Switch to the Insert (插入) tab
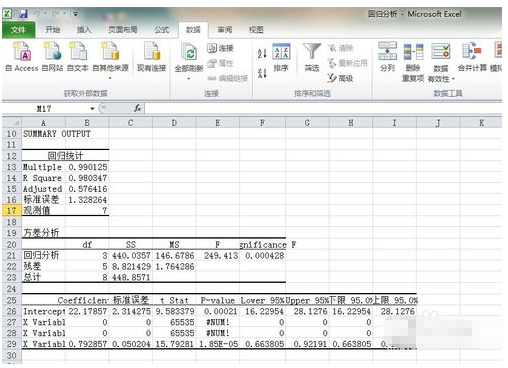Viewport: 508px width, 368px height. point(84,30)
